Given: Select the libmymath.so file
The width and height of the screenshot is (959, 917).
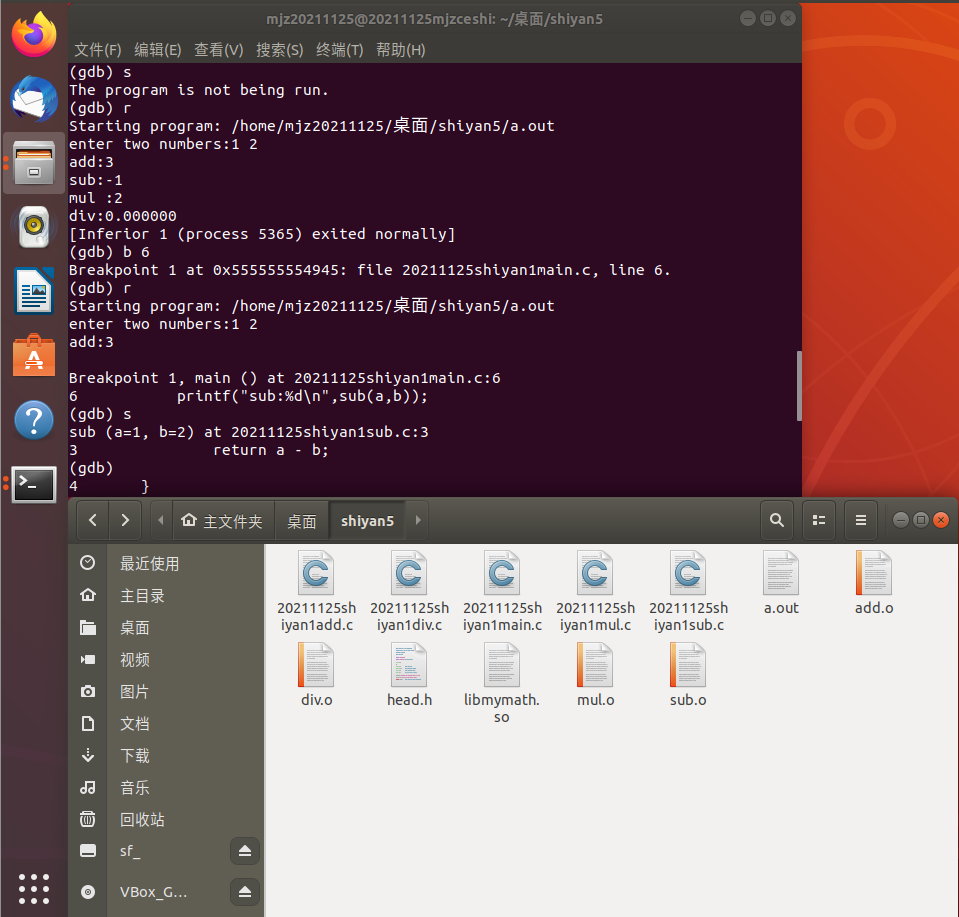Looking at the screenshot, I should point(502,683).
